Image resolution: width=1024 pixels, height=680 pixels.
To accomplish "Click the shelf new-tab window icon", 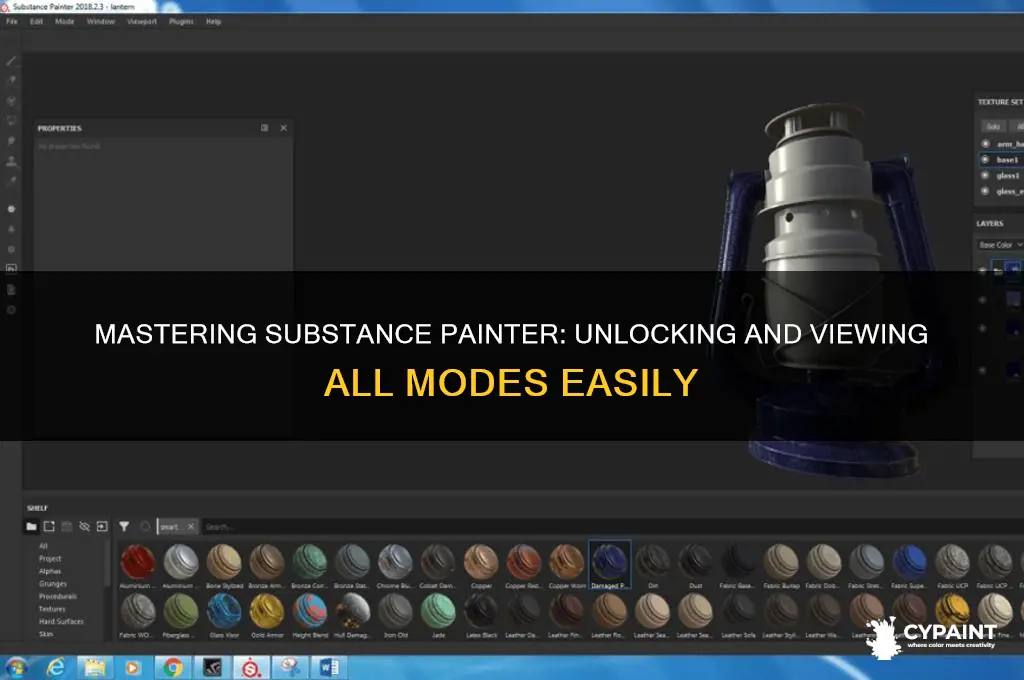I will click(x=49, y=526).
